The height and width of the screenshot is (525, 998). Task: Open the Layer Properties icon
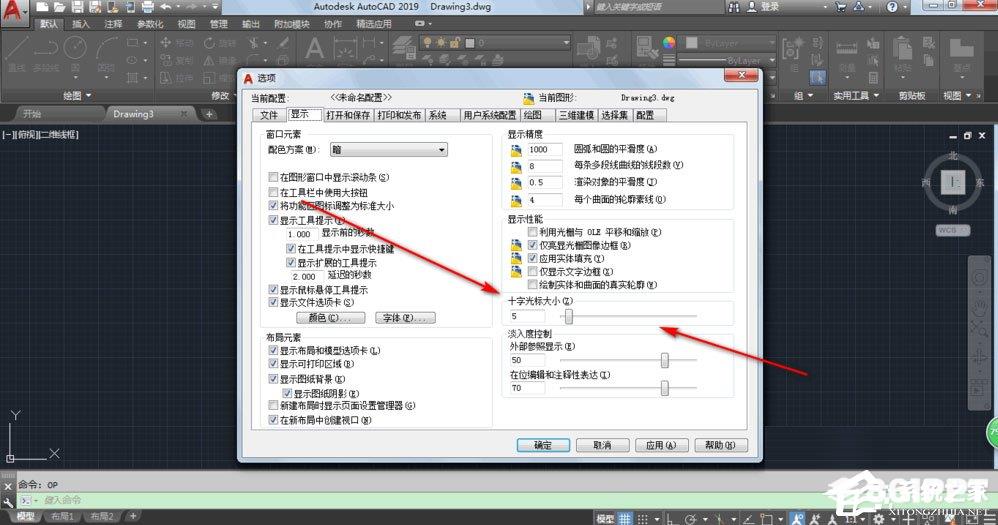coord(404,48)
